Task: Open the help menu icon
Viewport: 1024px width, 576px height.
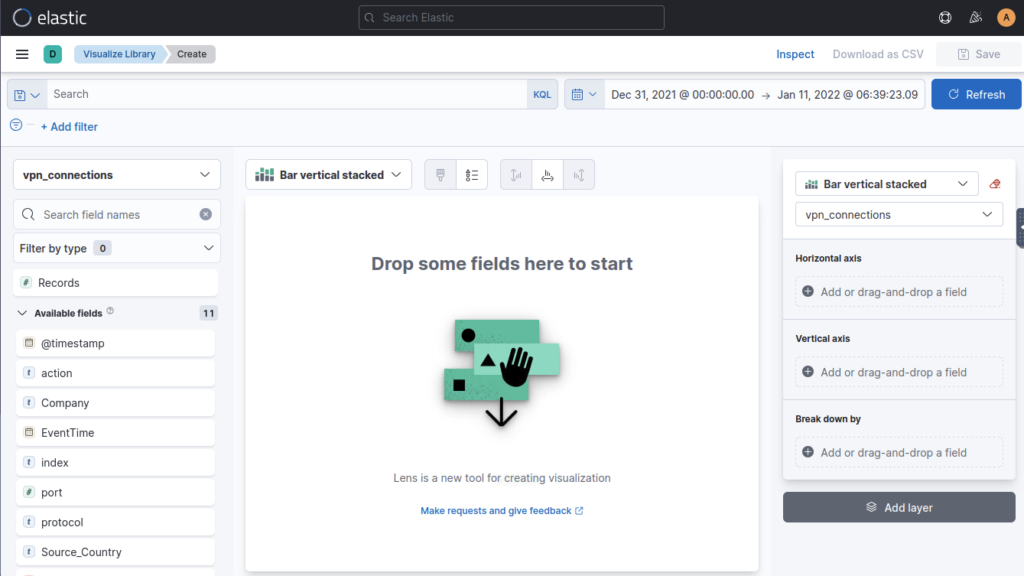Action: pyautogui.click(x=945, y=18)
